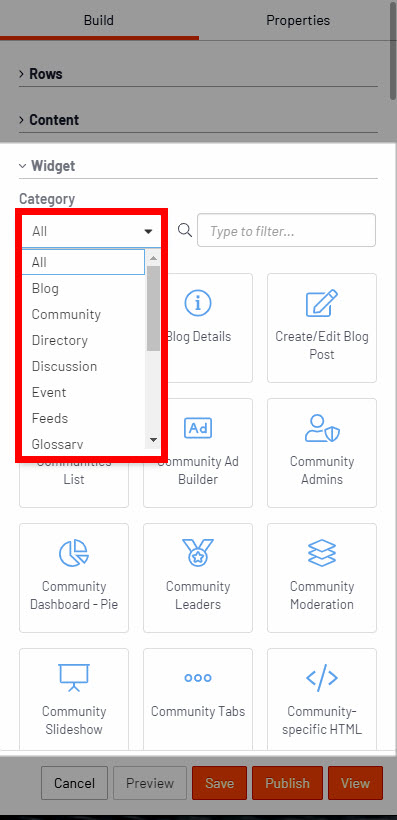Select Directory in the category list
Screen dimensions: 397x820
pos(83,340)
